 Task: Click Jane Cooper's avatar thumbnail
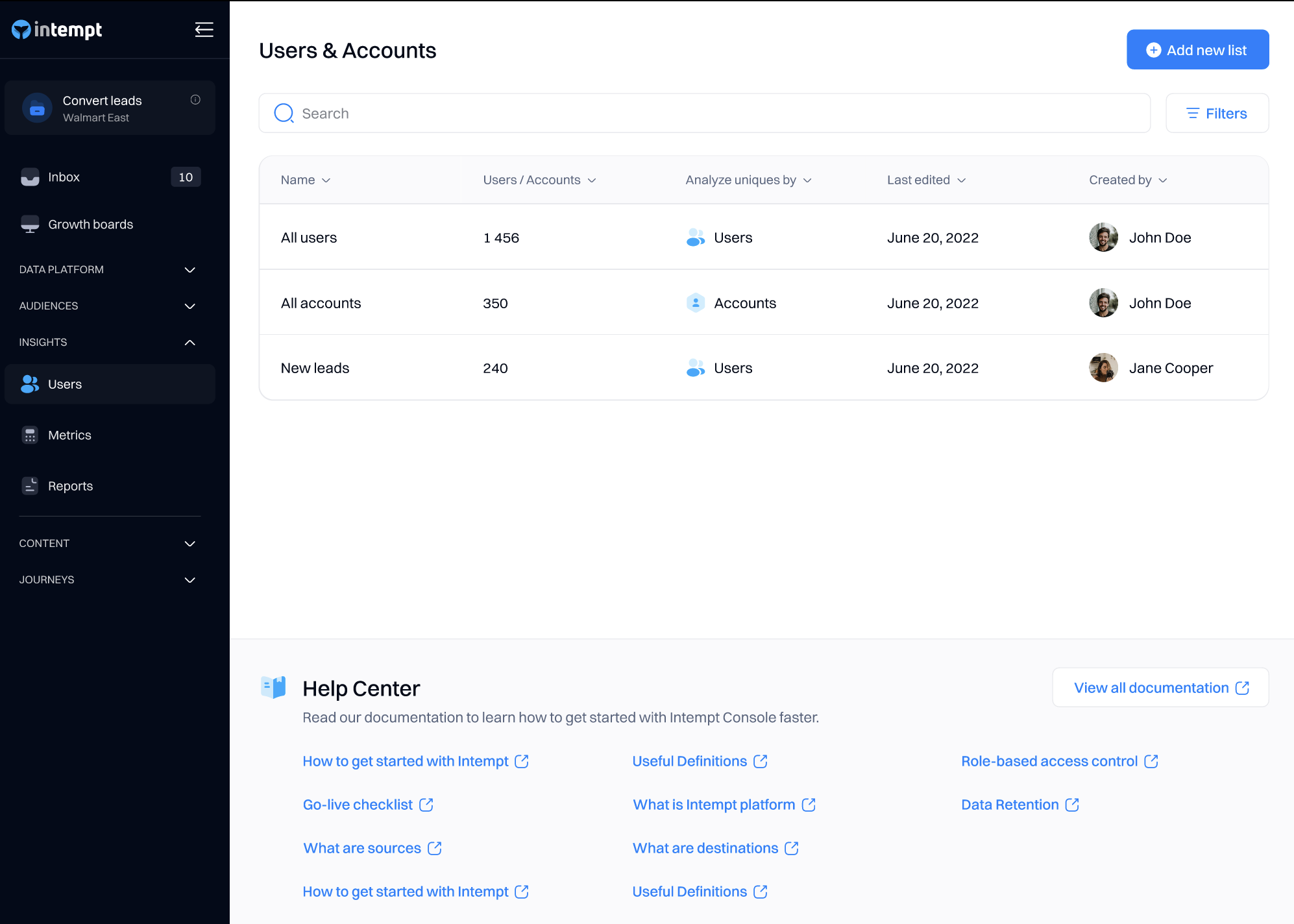1103,368
